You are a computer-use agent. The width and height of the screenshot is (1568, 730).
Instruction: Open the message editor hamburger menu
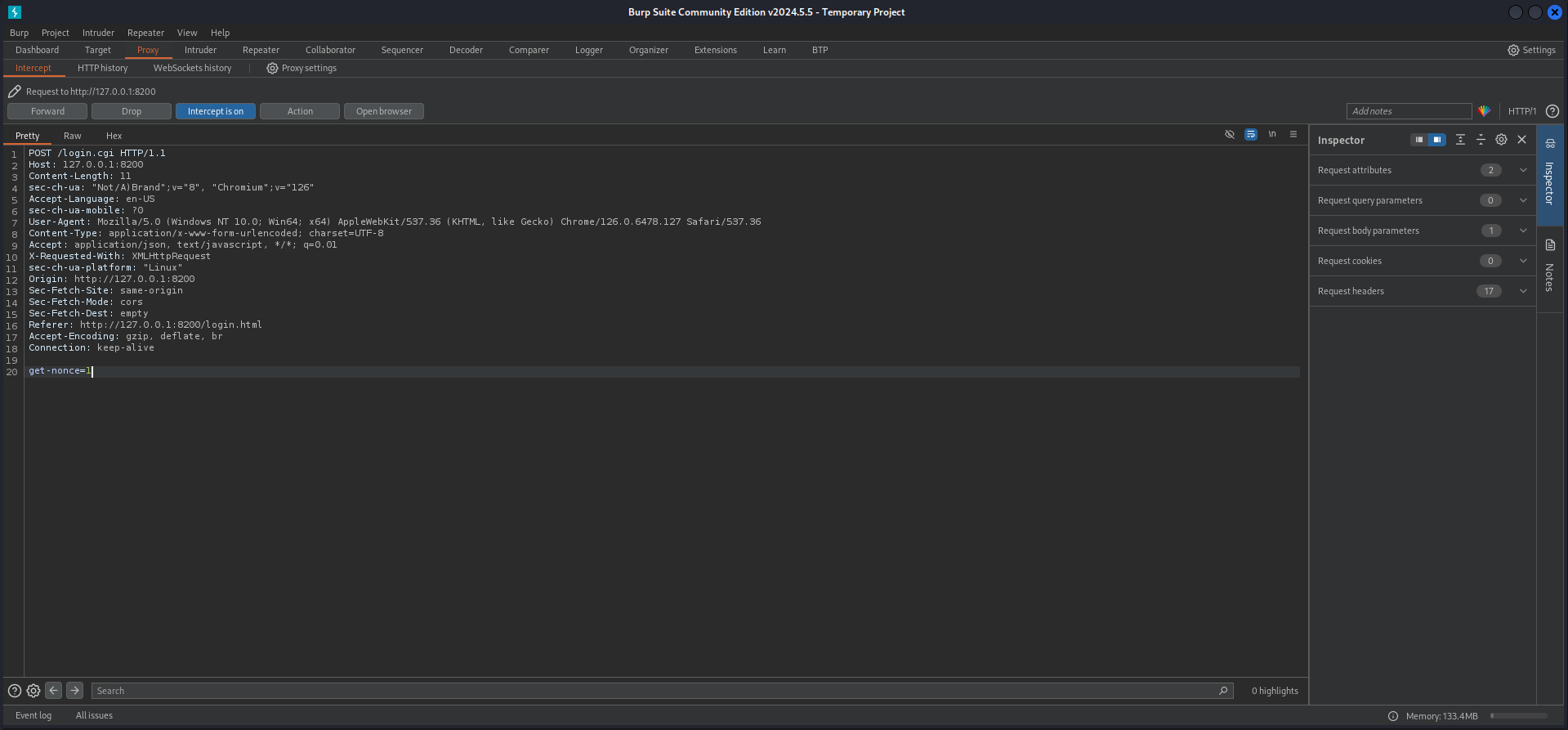click(1293, 135)
